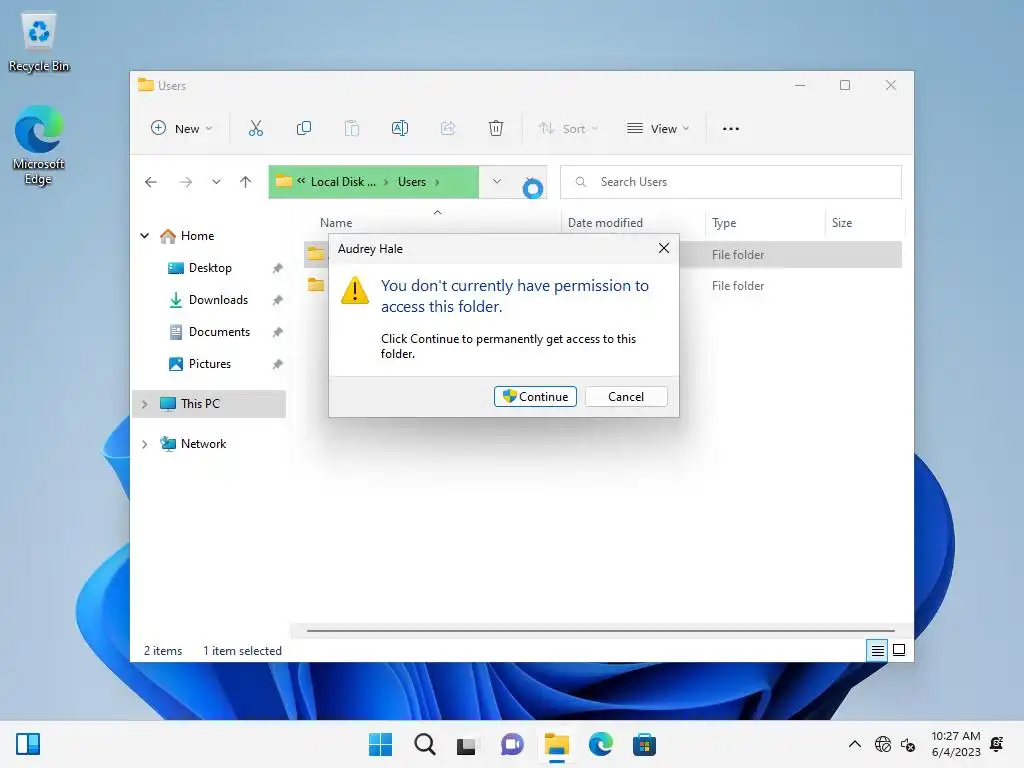
Task: Click the Copy icon in toolbar
Action: pyautogui.click(x=304, y=129)
